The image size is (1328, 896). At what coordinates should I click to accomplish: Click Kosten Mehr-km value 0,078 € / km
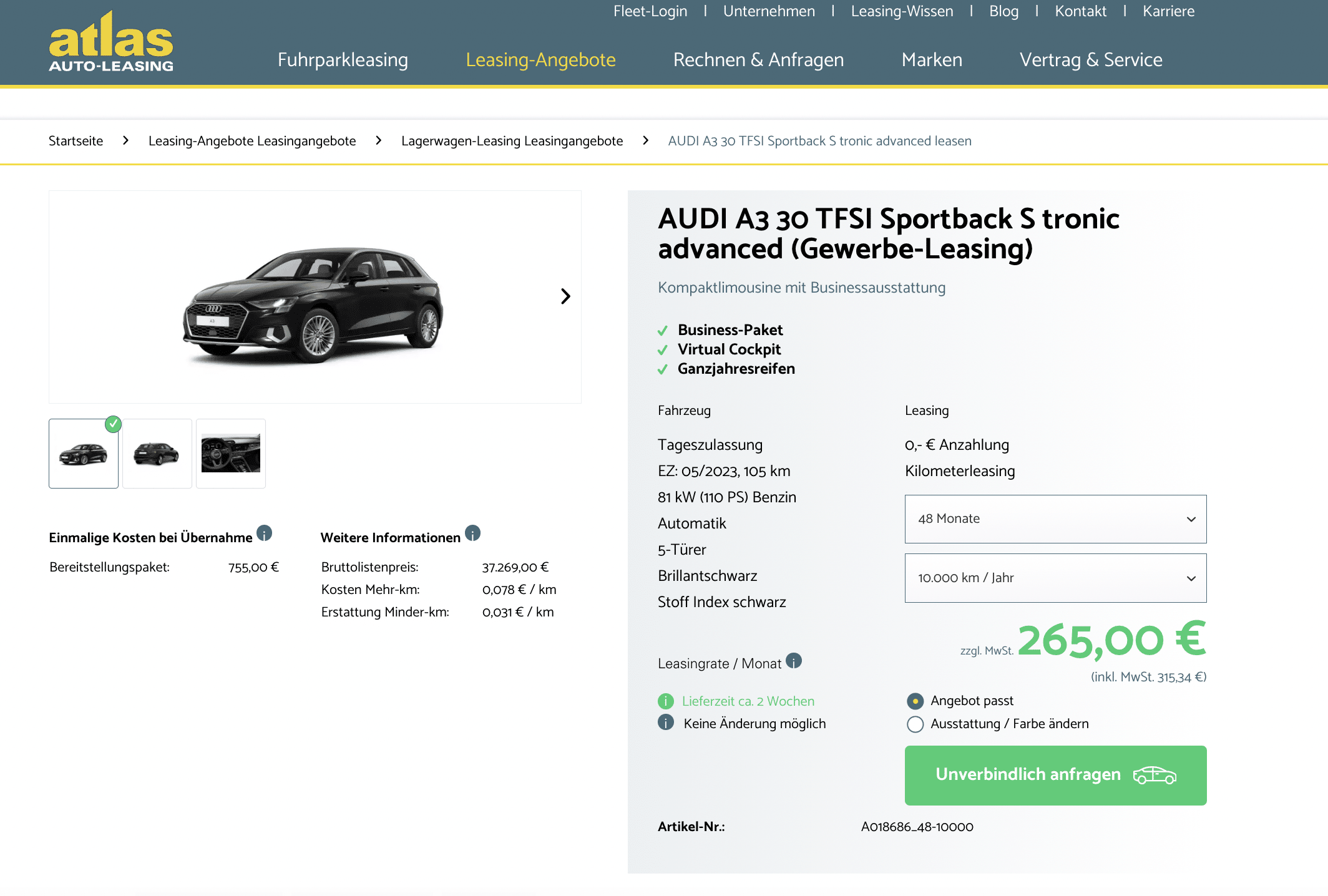(x=519, y=590)
